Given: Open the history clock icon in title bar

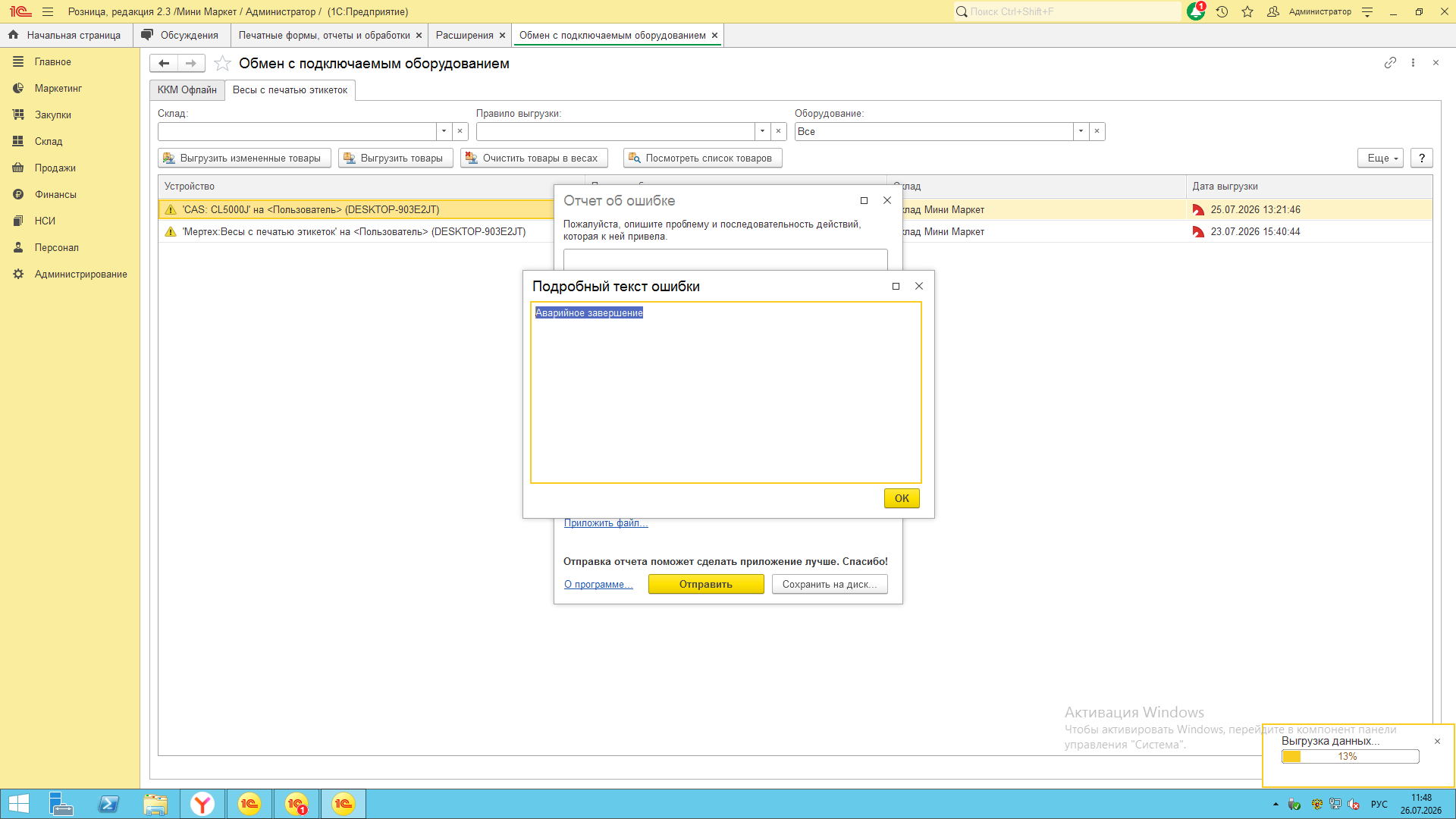Looking at the screenshot, I should [x=1222, y=12].
